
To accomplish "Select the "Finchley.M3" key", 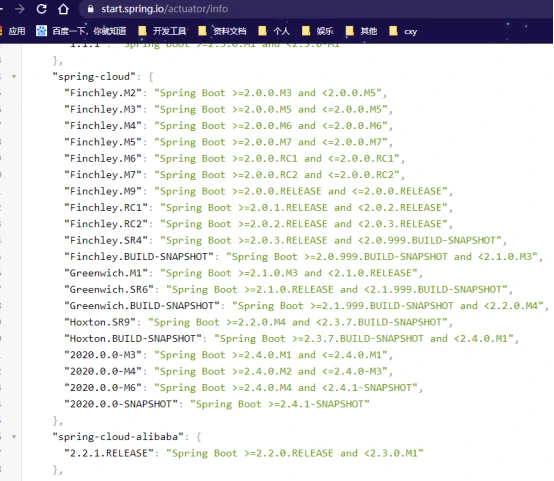I will point(103,109).
